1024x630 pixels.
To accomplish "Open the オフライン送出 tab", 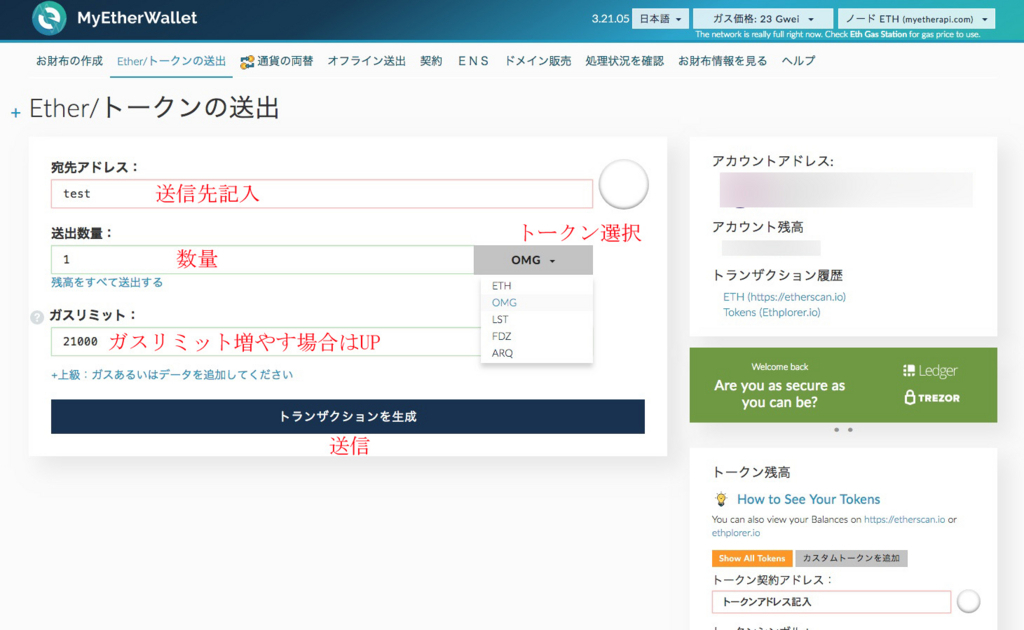I will [366, 61].
